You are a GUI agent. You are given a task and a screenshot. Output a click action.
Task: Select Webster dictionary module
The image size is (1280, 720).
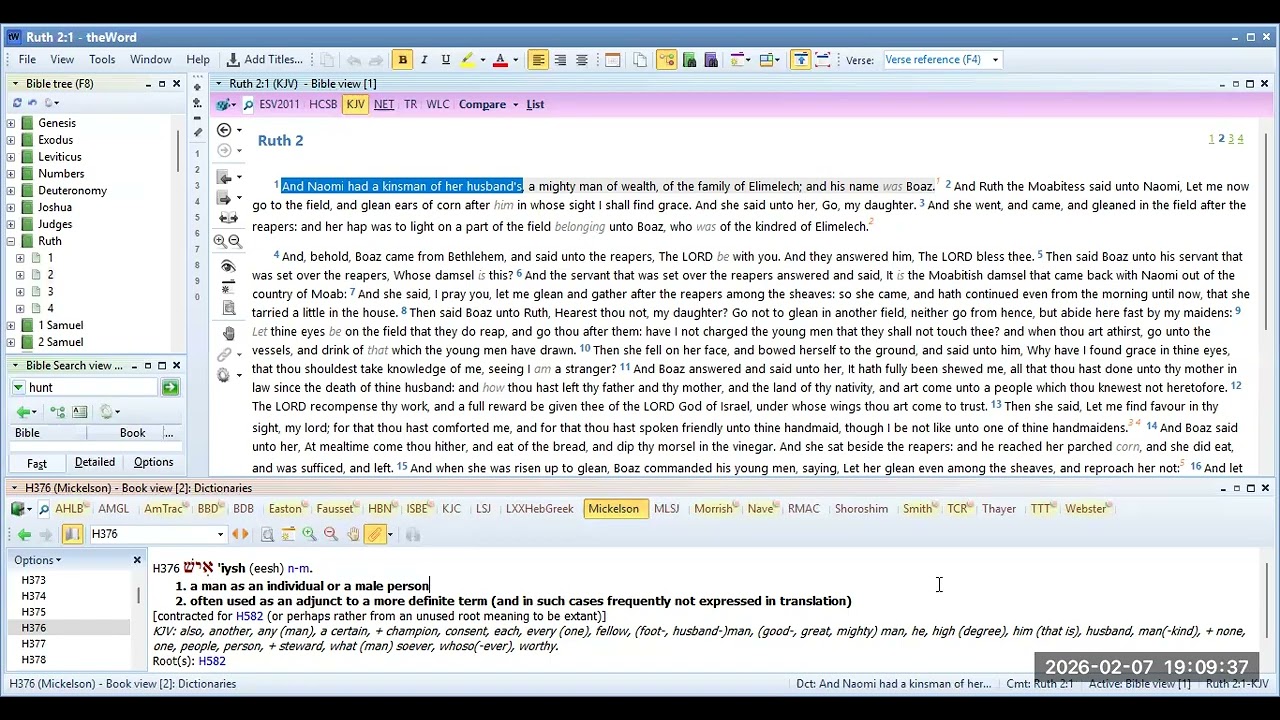[1085, 509]
